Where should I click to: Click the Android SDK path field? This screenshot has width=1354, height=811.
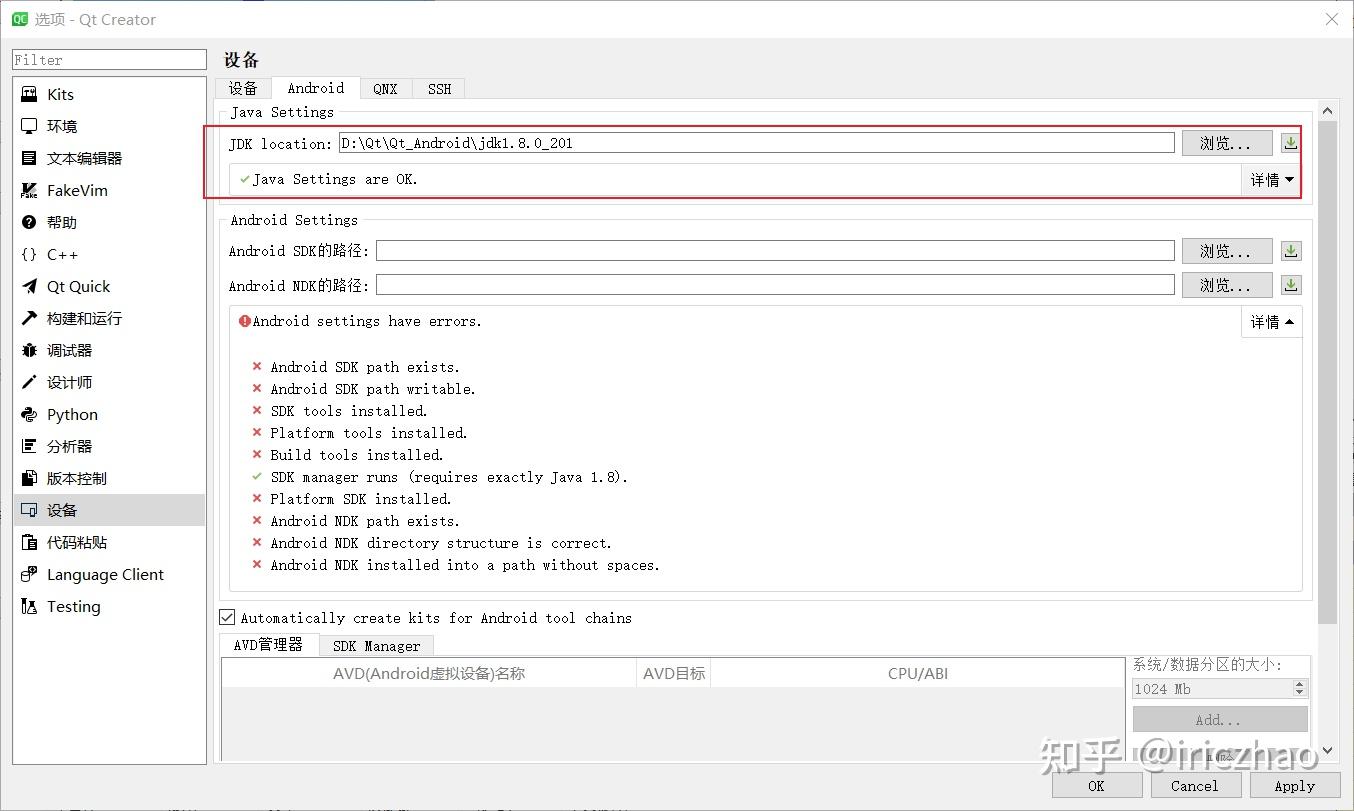(x=775, y=251)
